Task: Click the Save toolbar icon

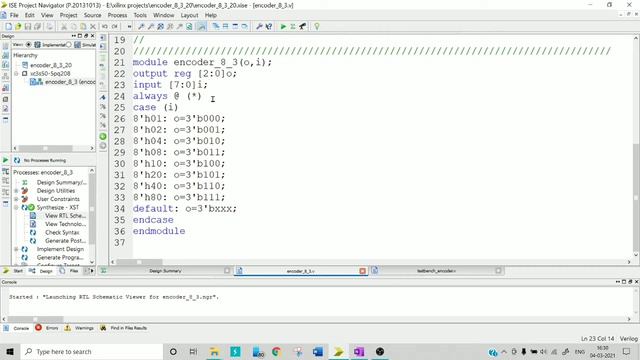Action: pos(28,27)
